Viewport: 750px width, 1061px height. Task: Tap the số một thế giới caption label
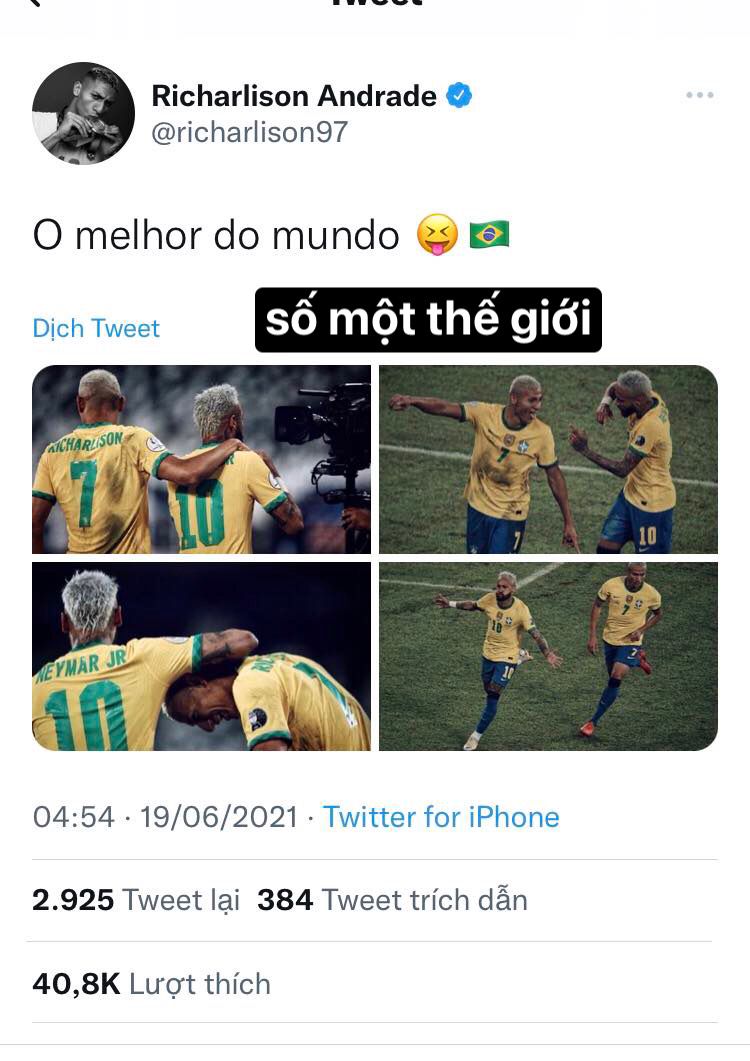(428, 320)
